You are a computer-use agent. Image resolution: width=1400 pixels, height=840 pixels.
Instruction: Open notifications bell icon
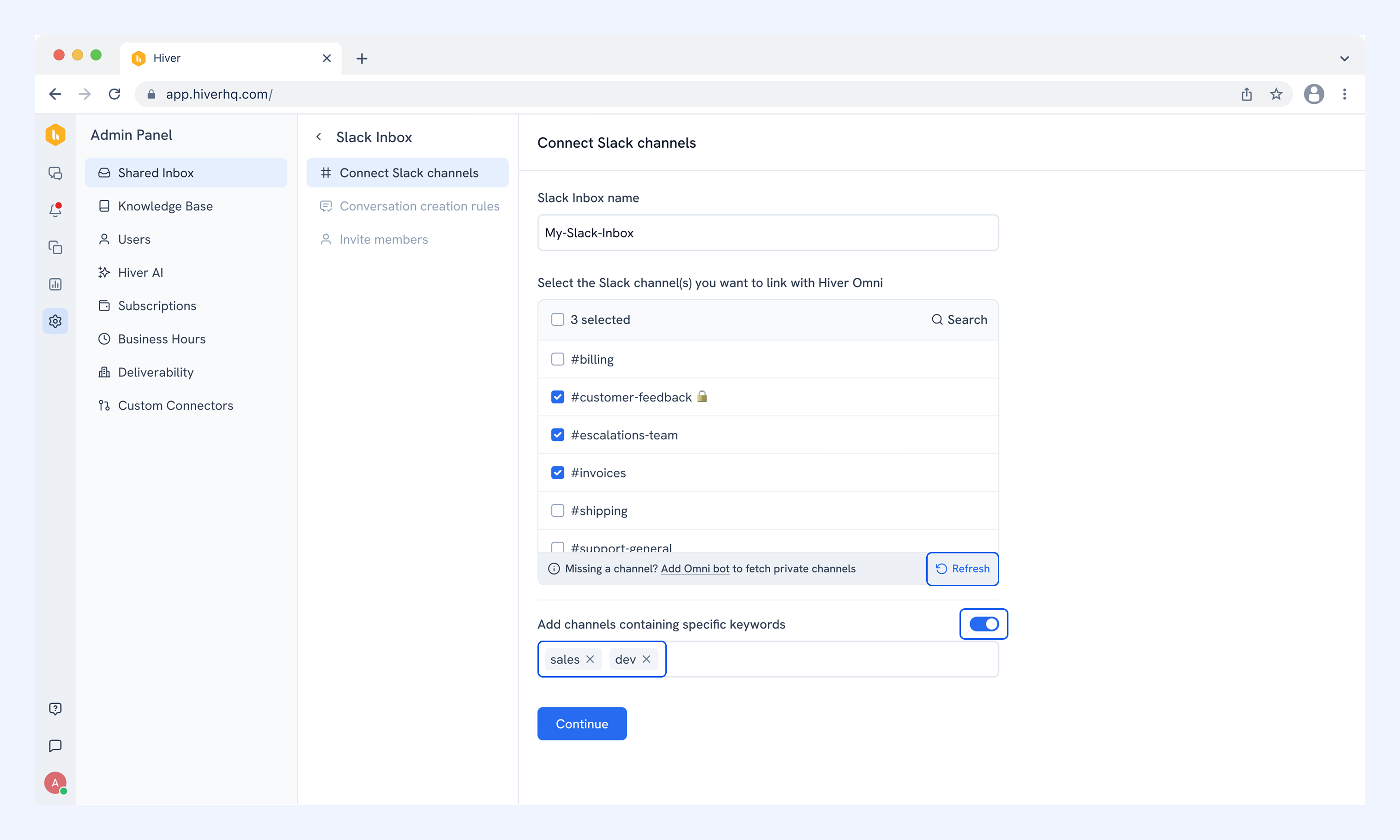click(55, 210)
